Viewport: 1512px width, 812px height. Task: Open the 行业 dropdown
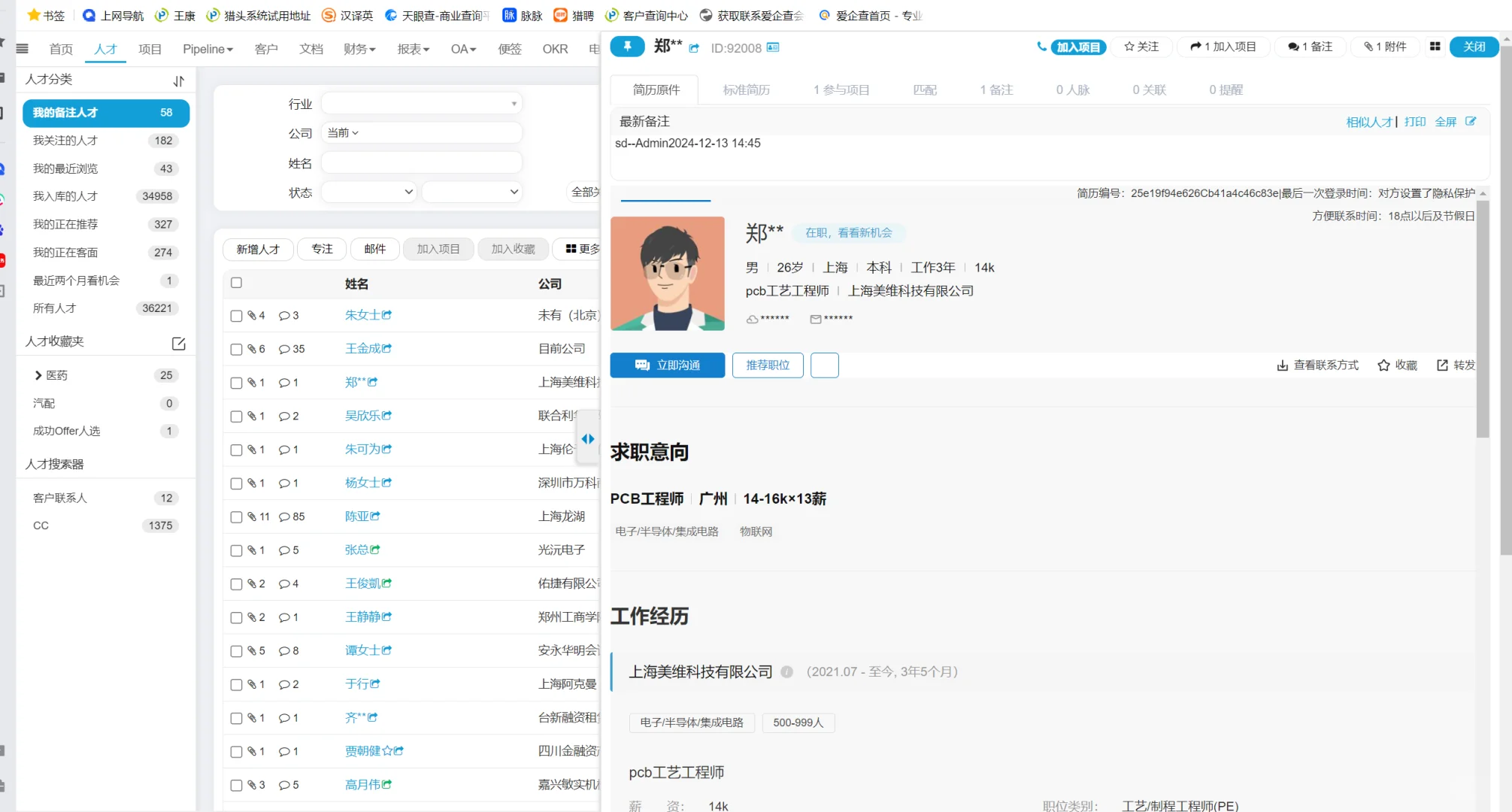[420, 102]
